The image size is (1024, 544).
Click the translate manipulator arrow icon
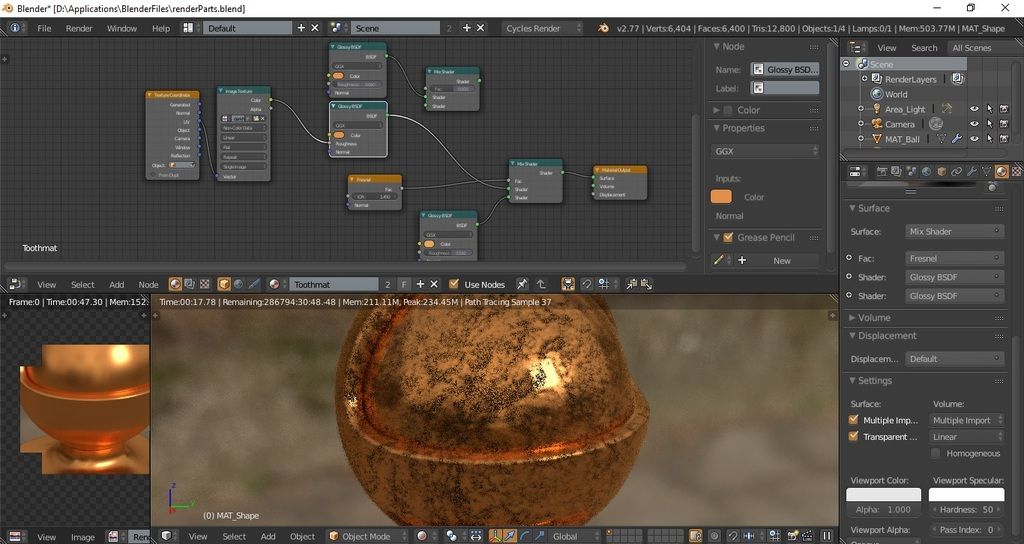pyautogui.click(x=510, y=536)
